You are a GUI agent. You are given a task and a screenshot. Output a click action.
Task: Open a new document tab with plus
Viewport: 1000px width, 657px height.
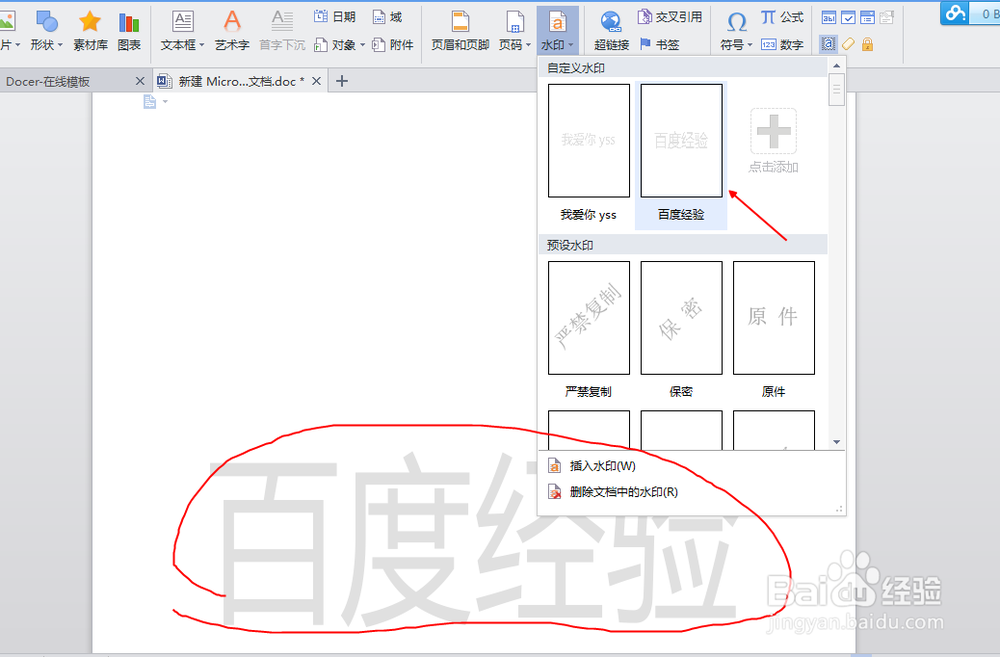(x=342, y=81)
